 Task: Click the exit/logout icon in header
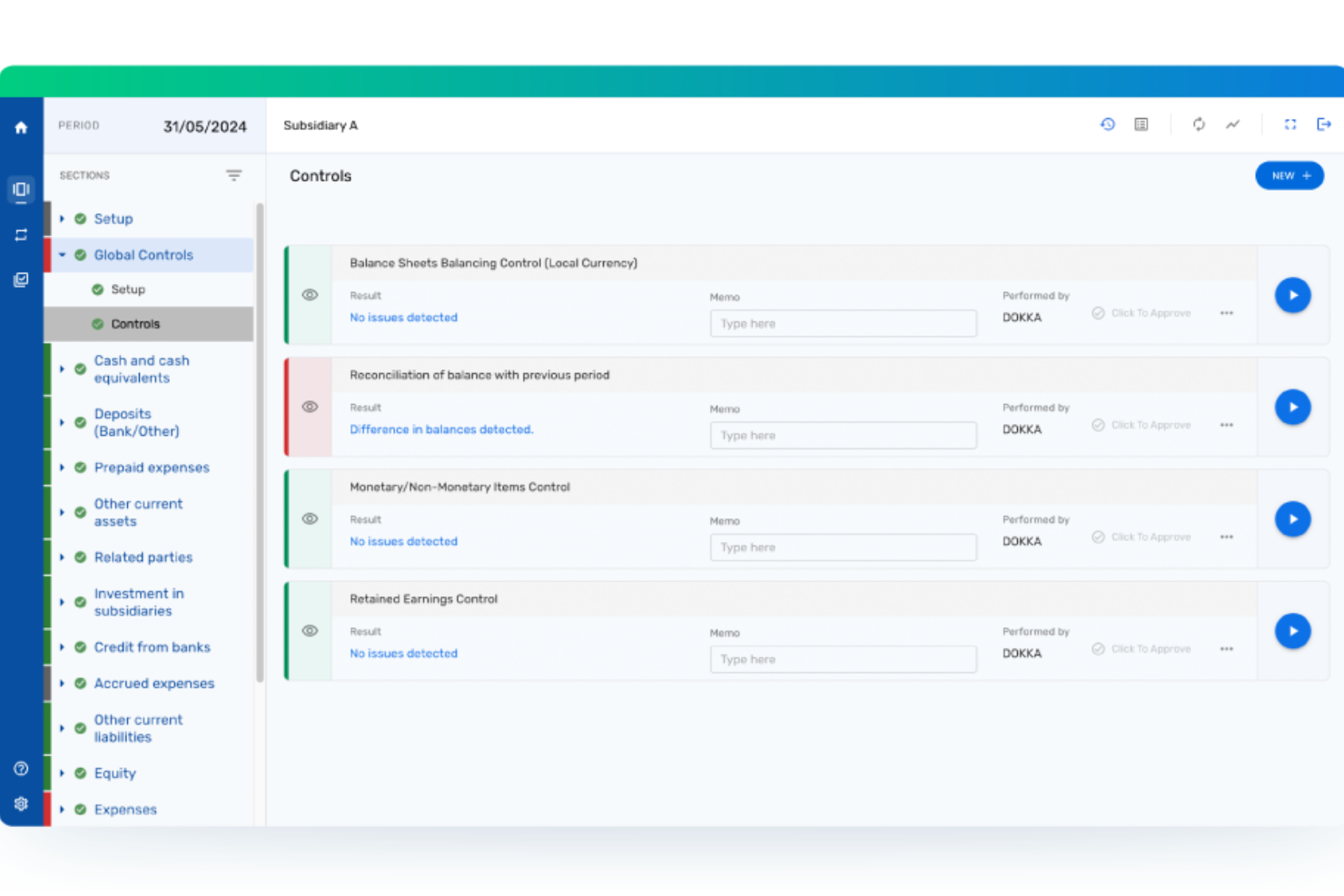[x=1324, y=123]
